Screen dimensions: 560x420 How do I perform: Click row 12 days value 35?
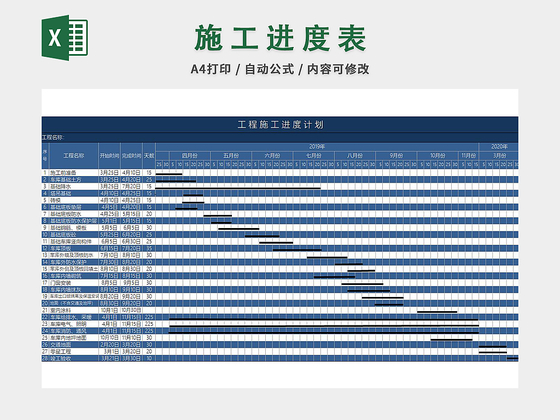pos(149,248)
